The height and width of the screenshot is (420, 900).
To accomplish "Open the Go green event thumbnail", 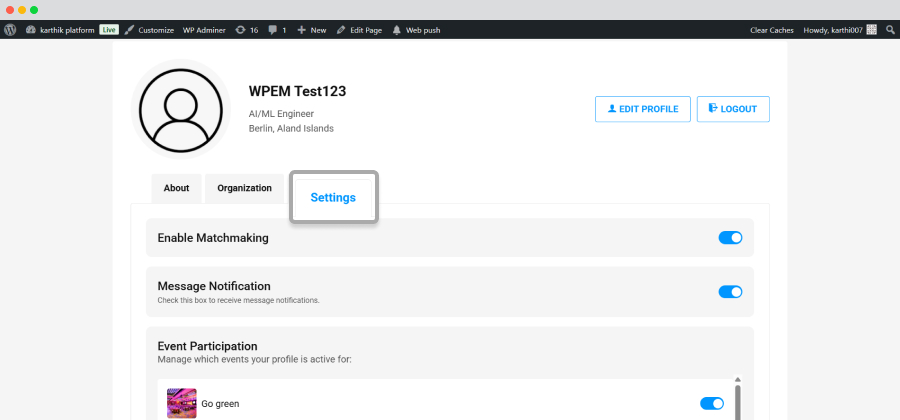I will coord(182,403).
